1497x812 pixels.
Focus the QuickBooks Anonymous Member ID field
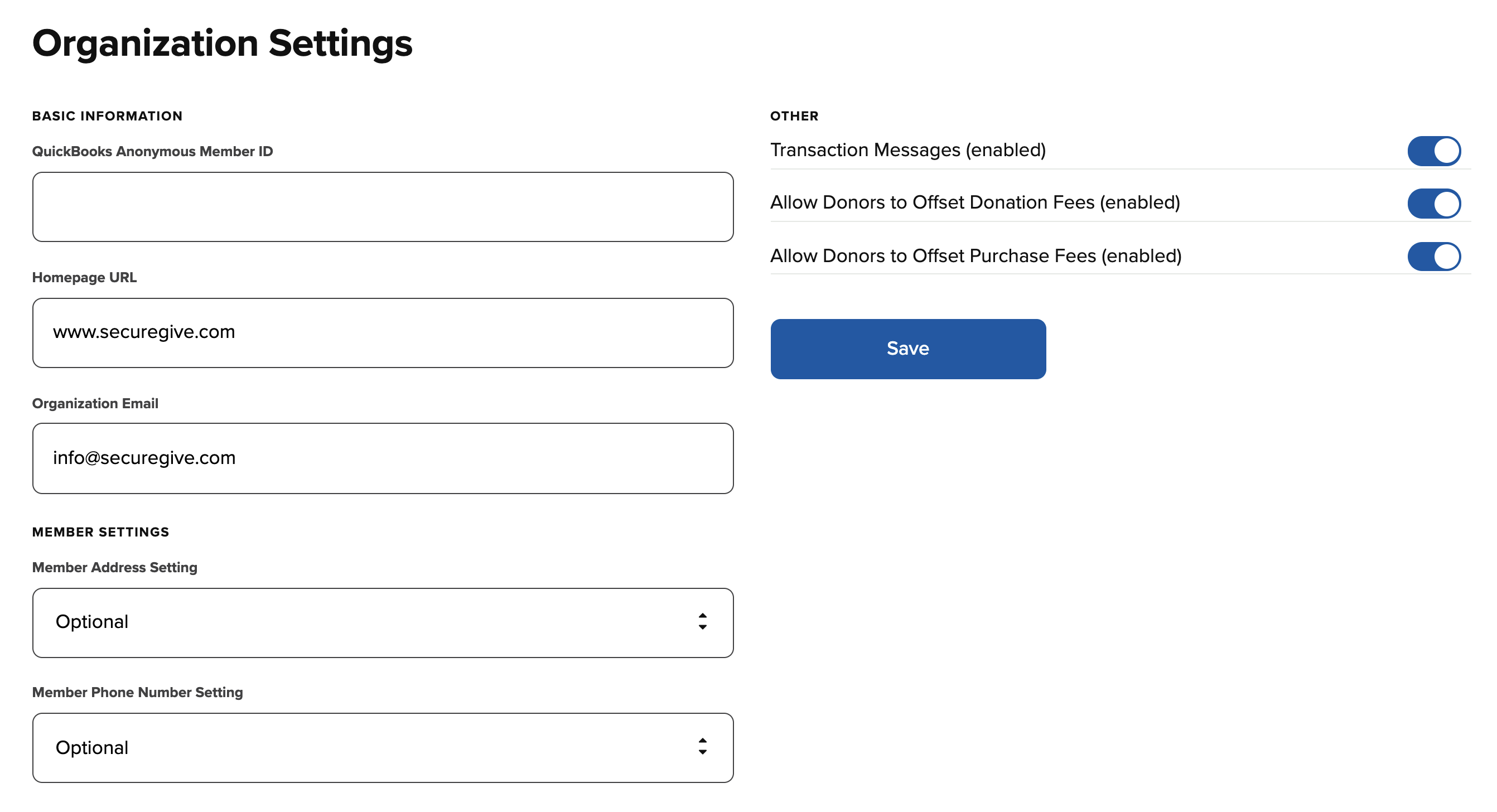[383, 207]
